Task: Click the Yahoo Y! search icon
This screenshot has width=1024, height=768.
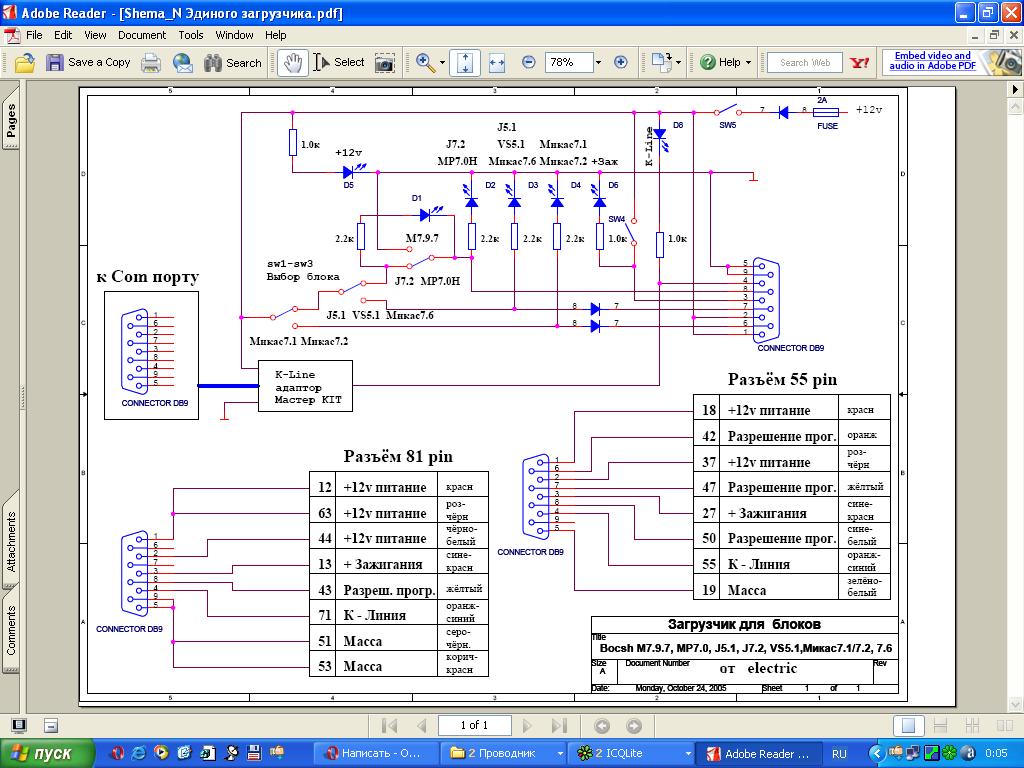Action: coord(859,63)
